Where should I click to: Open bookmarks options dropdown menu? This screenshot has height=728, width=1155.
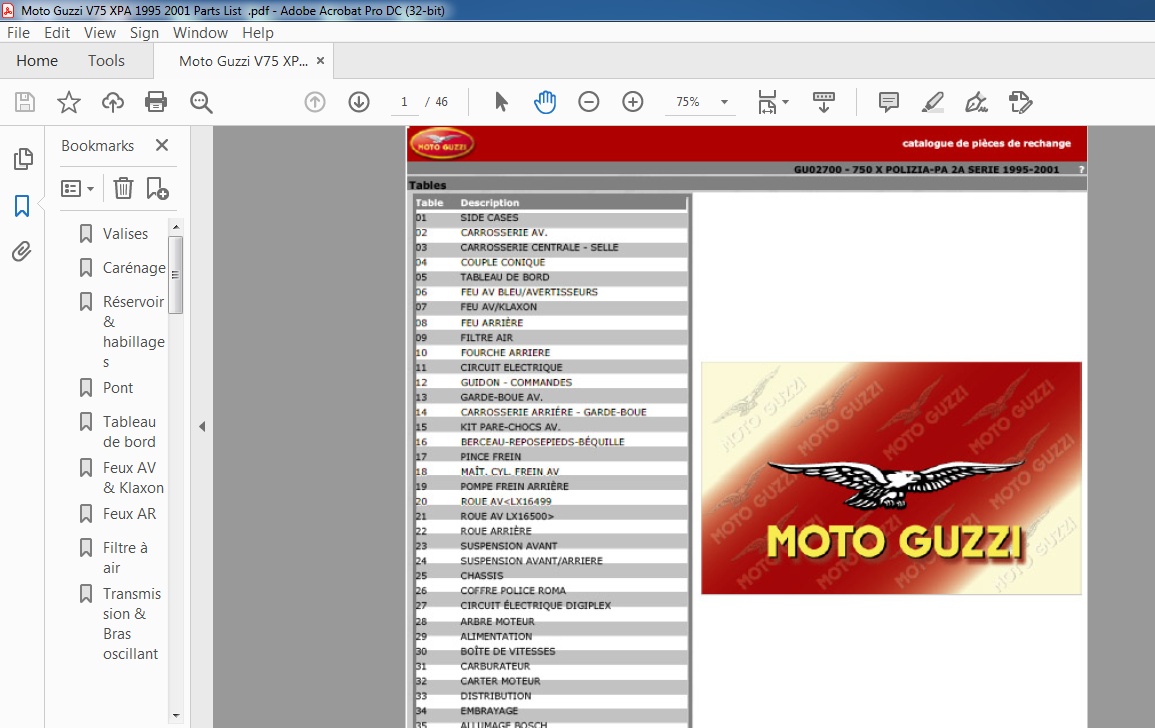[78, 189]
